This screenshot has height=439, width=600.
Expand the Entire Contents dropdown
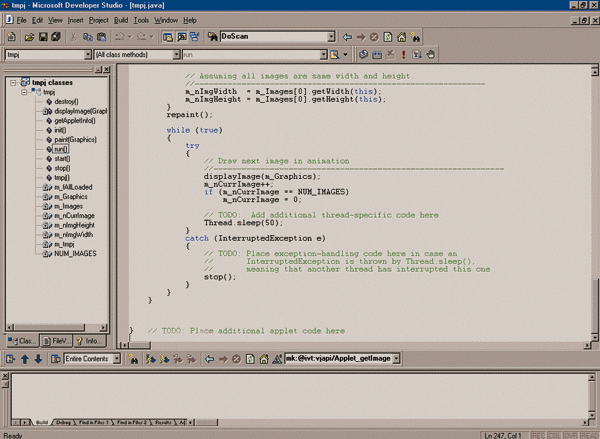click(x=116, y=358)
